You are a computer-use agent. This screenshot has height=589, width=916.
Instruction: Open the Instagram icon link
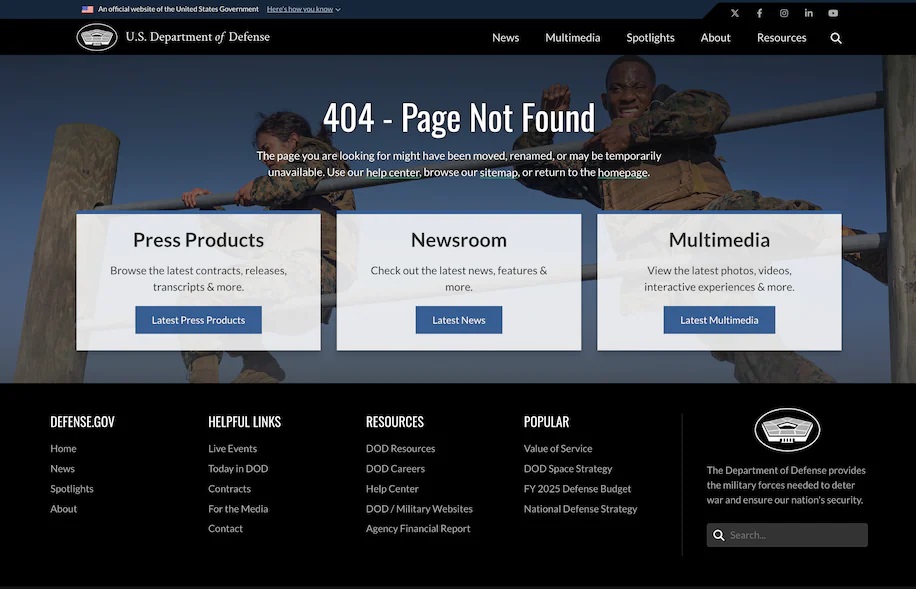pos(784,13)
